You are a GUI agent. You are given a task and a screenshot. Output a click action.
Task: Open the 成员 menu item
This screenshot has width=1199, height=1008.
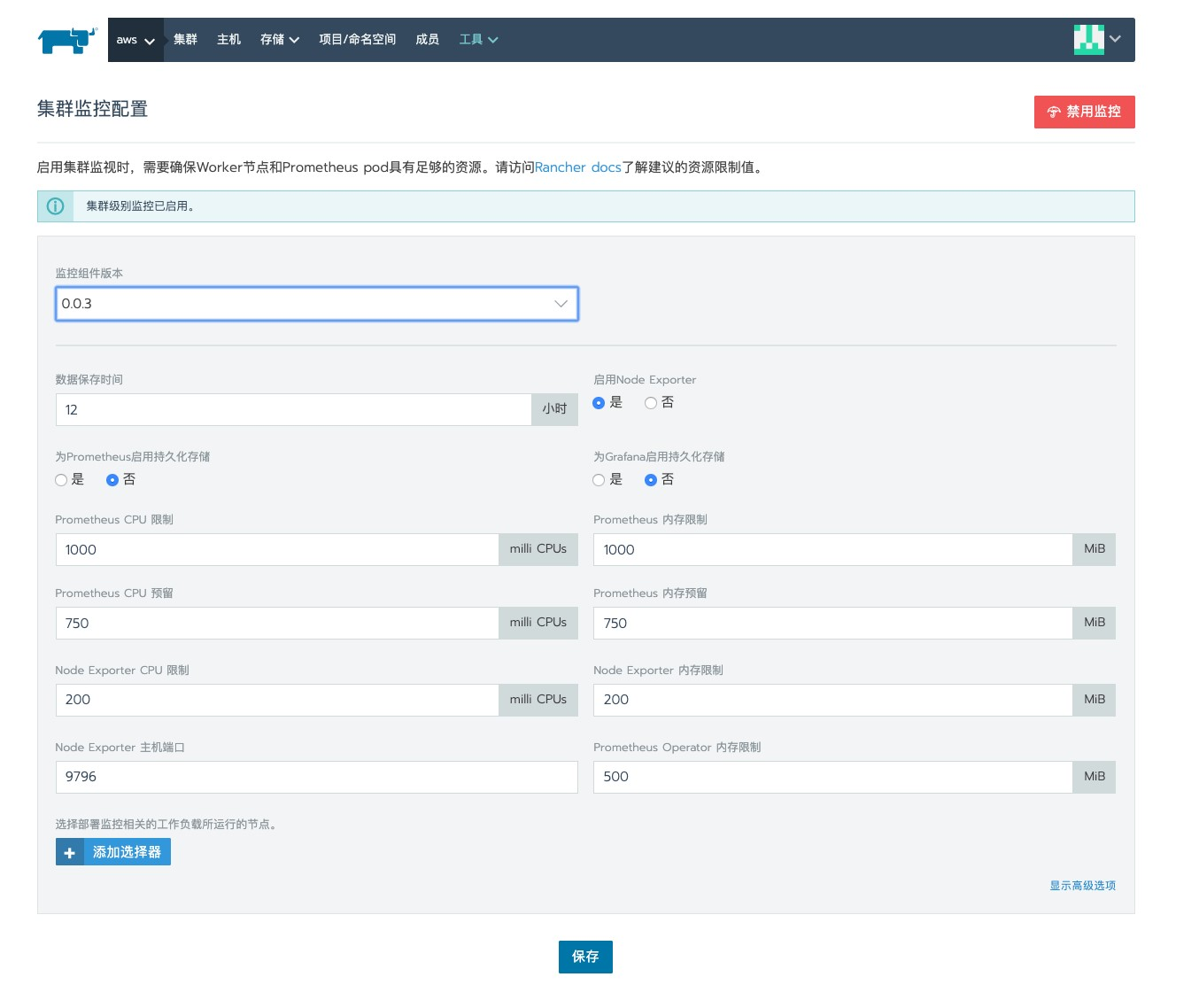[x=428, y=40]
